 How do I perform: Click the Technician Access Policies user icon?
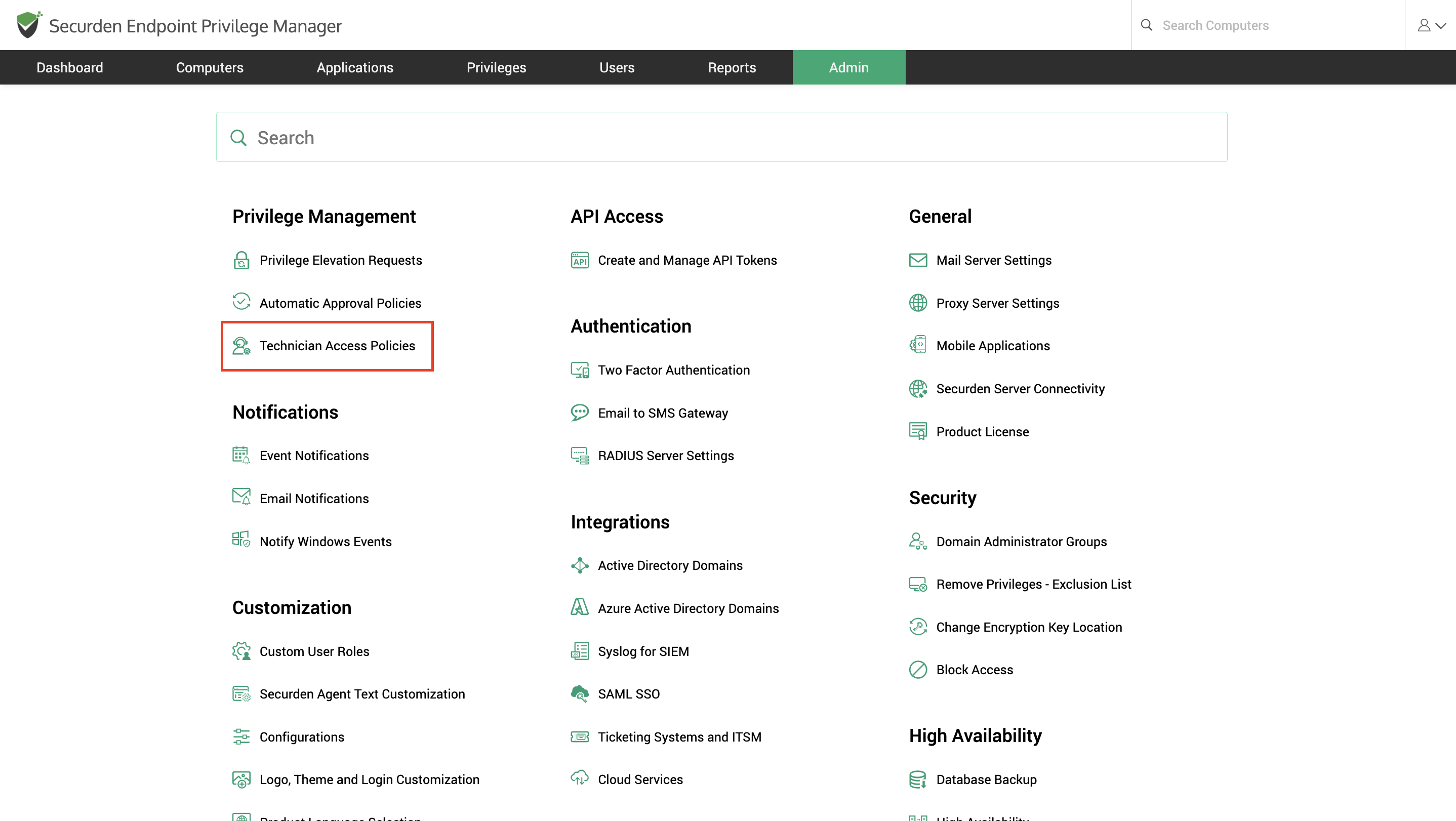pos(241,345)
